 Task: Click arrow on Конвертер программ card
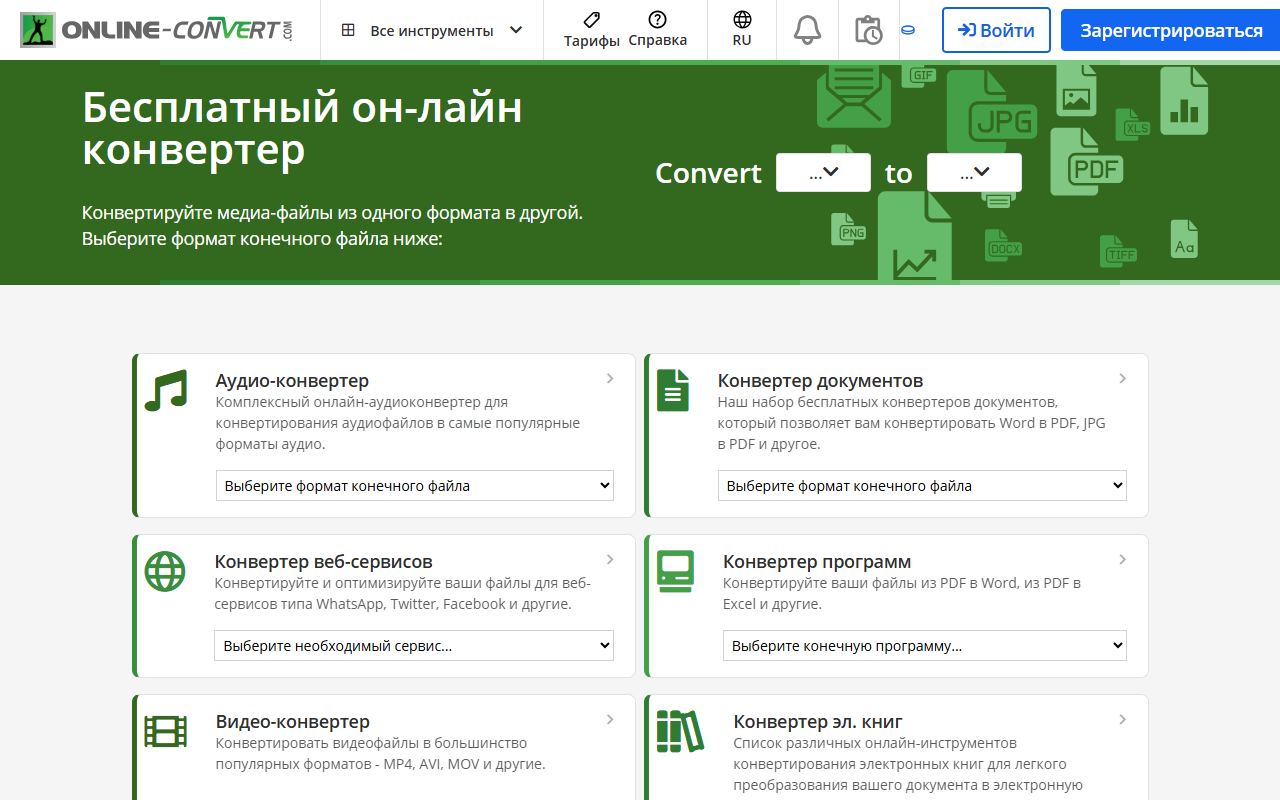click(x=1123, y=559)
